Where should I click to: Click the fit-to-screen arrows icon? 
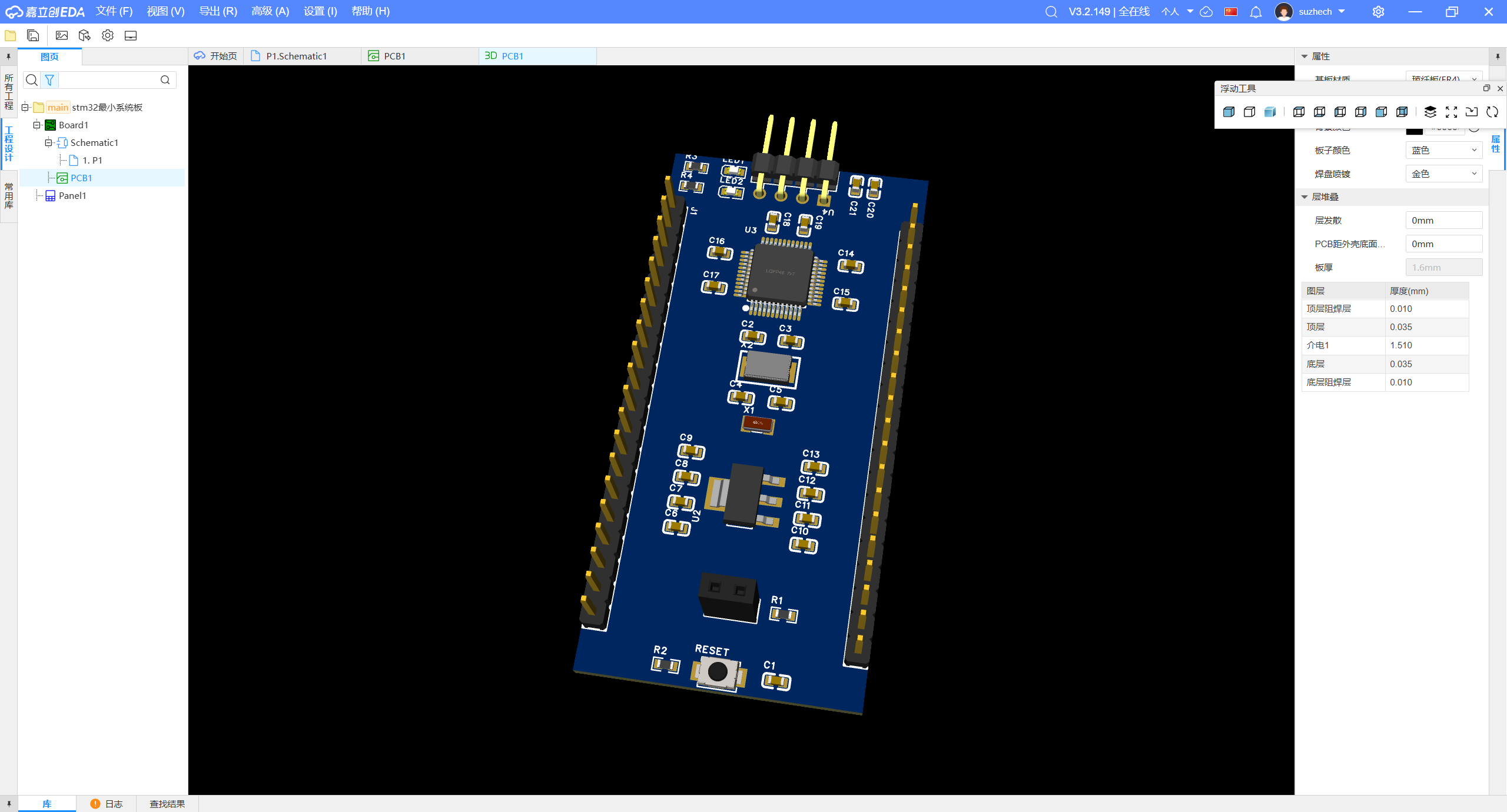click(1451, 112)
